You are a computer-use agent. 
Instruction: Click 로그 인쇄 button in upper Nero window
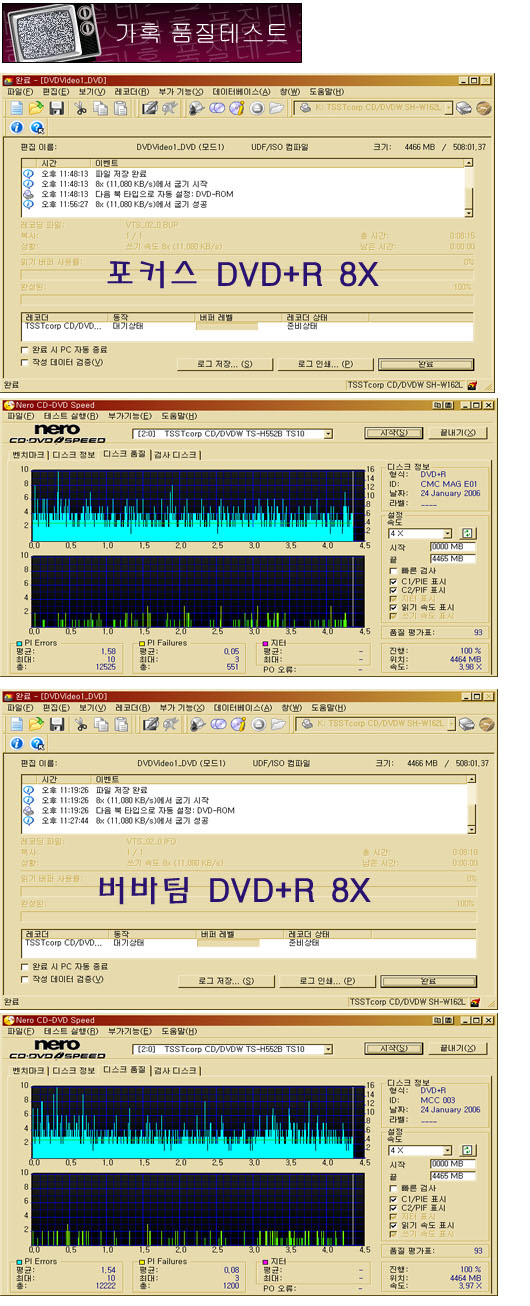[x=325, y=364]
